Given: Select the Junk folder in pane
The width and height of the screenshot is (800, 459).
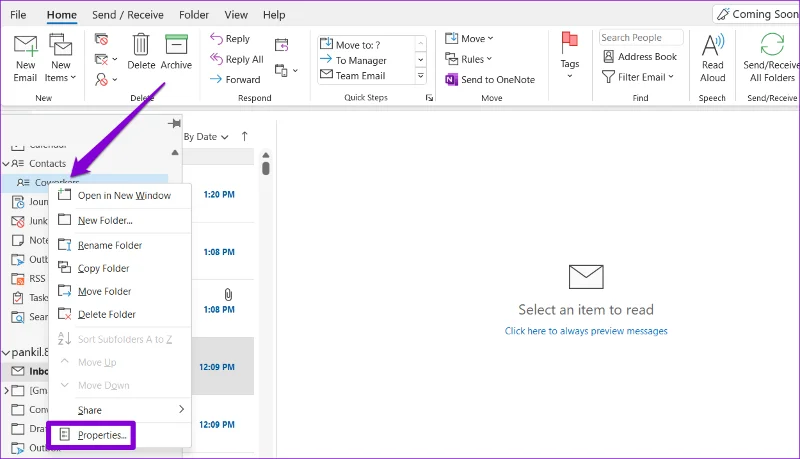Looking at the screenshot, I should tap(29, 221).
